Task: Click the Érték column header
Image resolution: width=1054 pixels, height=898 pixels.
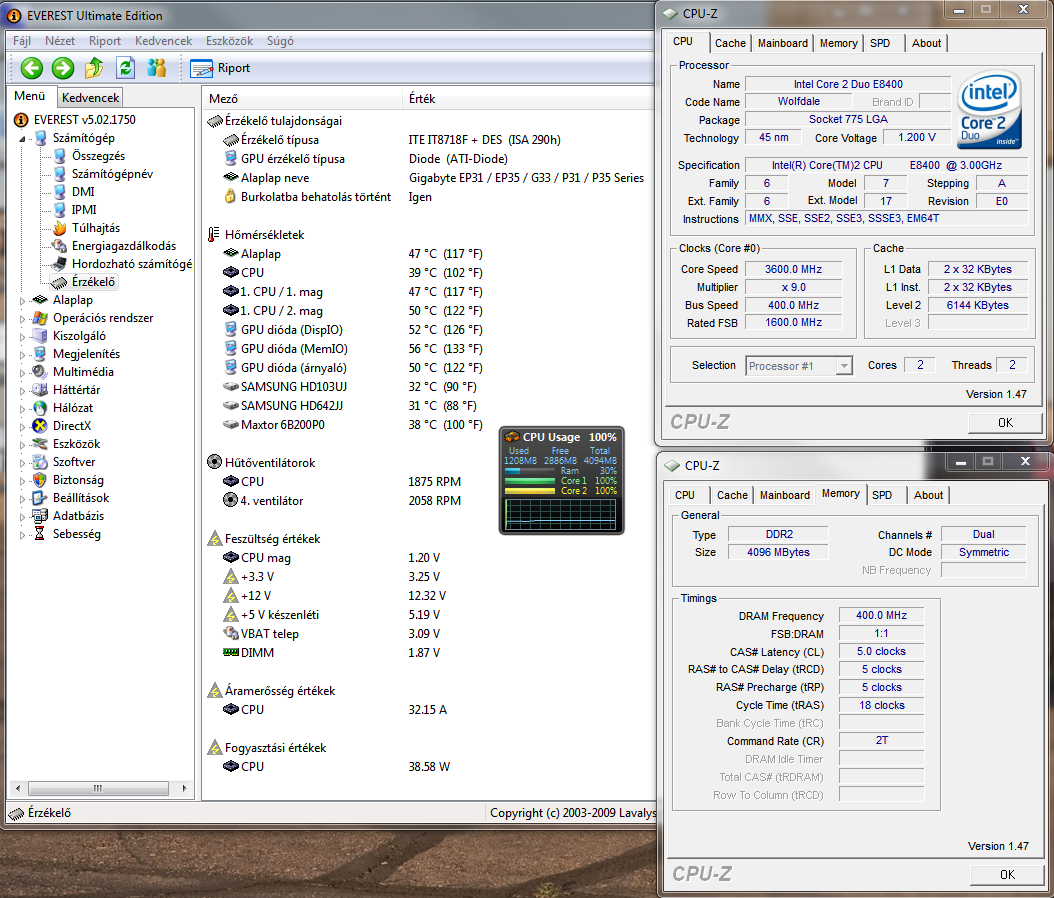Action: tap(529, 99)
